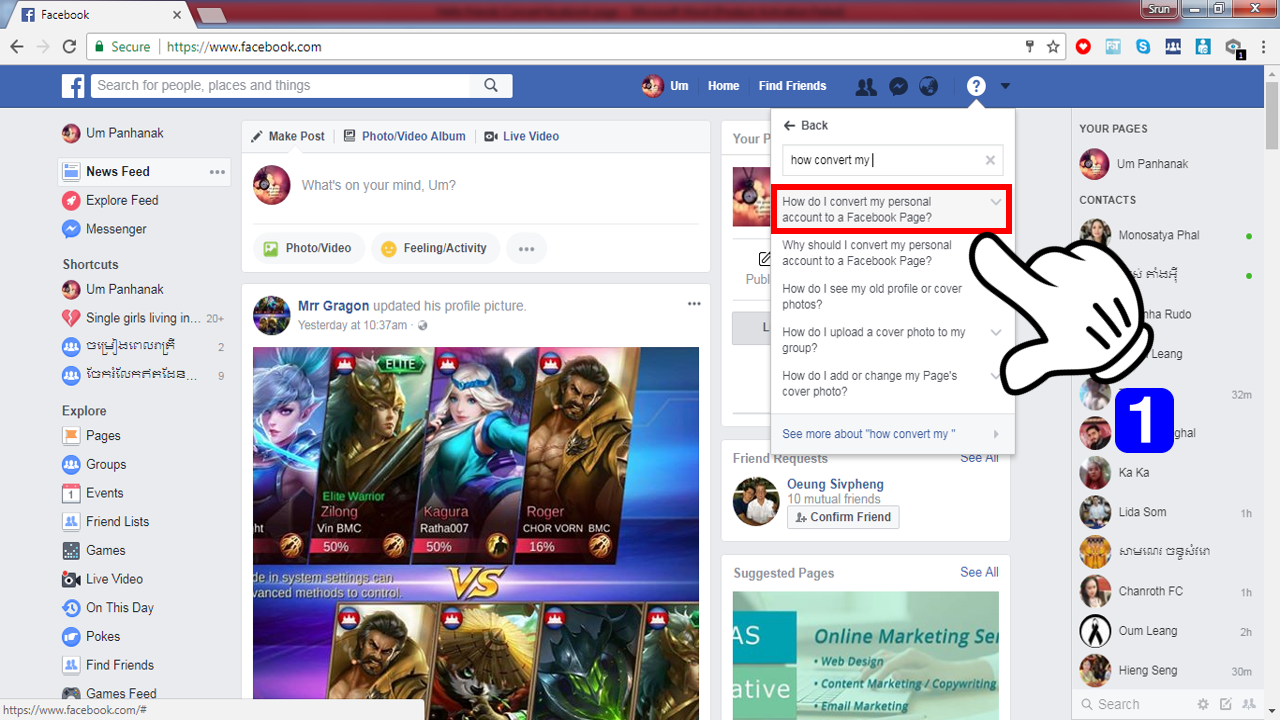The height and width of the screenshot is (720, 1280).
Task: Click the Facebook search box
Action: [281, 86]
